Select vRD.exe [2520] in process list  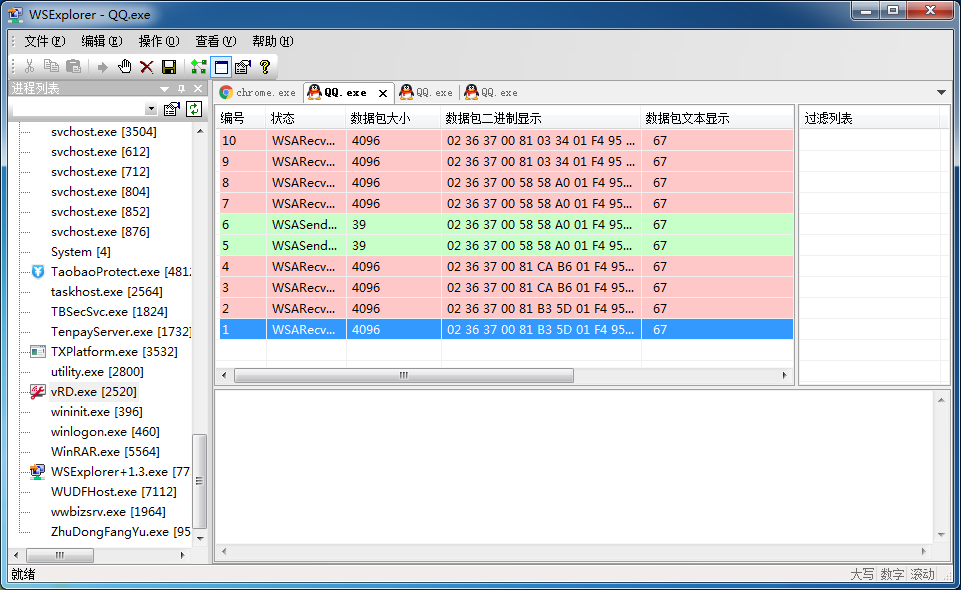94,391
